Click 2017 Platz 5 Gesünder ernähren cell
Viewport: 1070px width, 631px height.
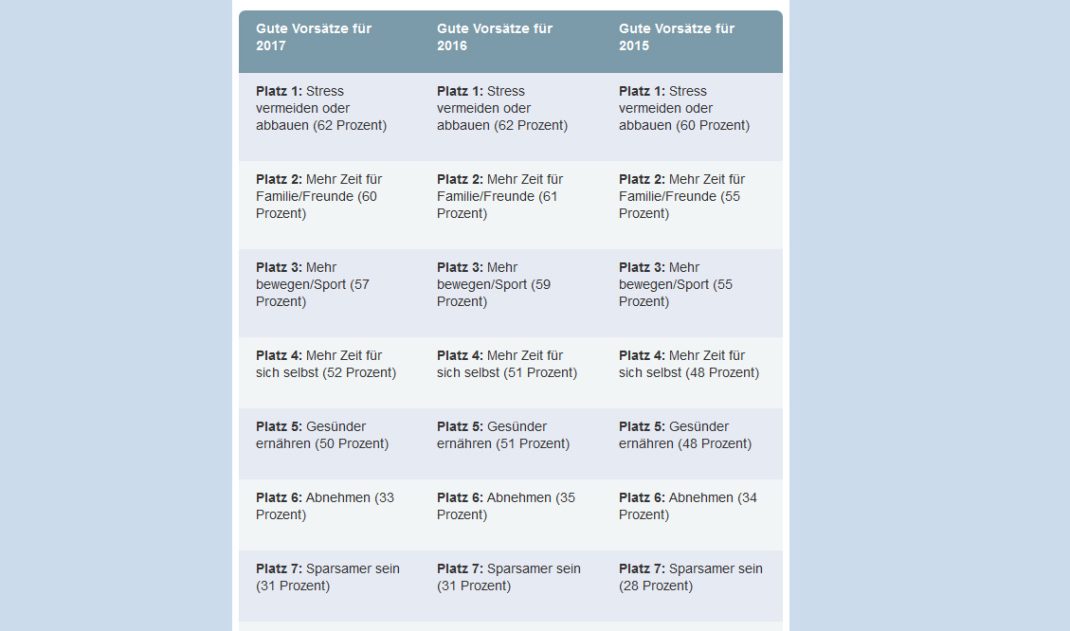[x=322, y=435]
